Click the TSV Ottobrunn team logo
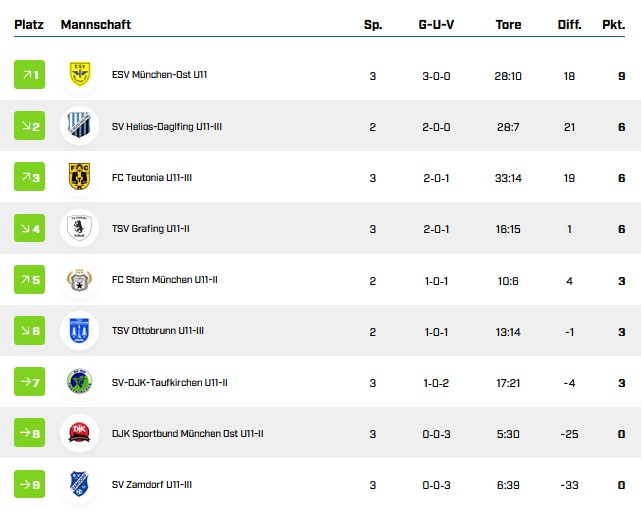641x509 pixels. 79,331
